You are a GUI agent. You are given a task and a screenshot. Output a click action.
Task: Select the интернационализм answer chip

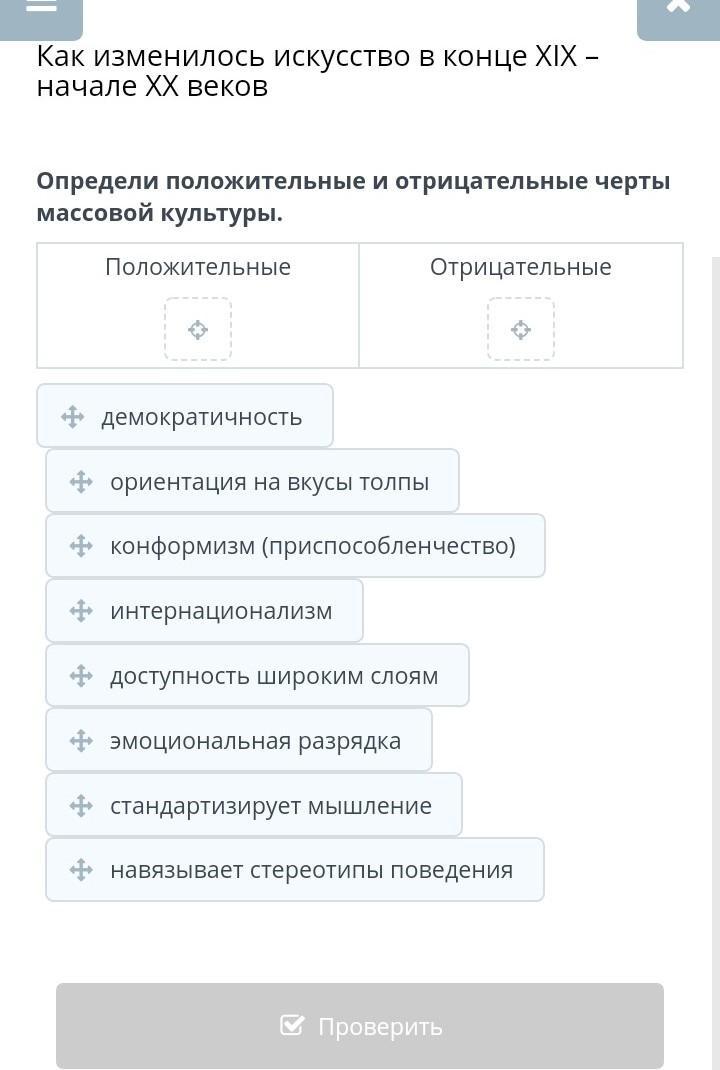pyautogui.click(x=221, y=611)
